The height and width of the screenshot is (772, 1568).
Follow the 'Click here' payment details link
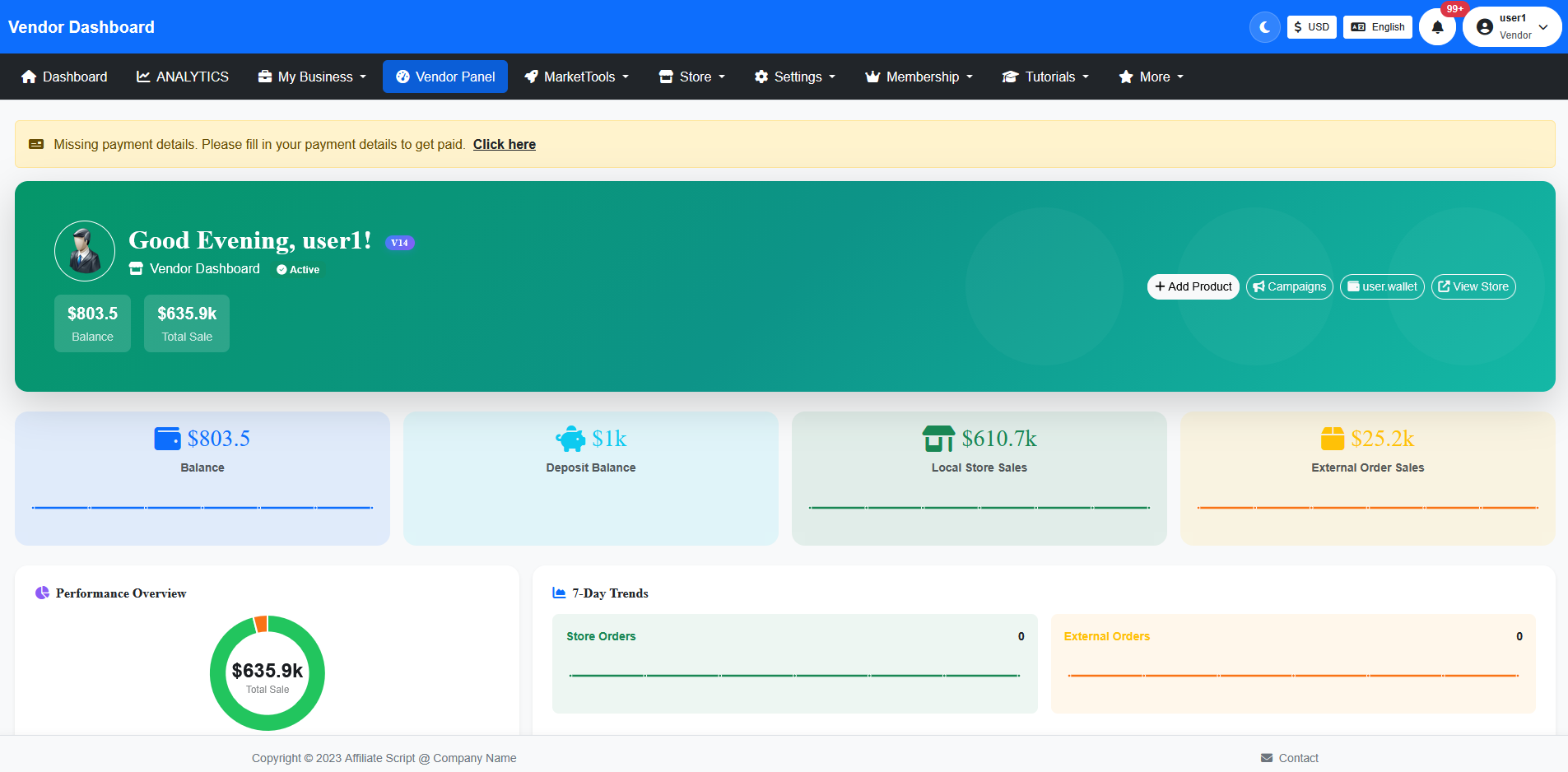pos(504,144)
